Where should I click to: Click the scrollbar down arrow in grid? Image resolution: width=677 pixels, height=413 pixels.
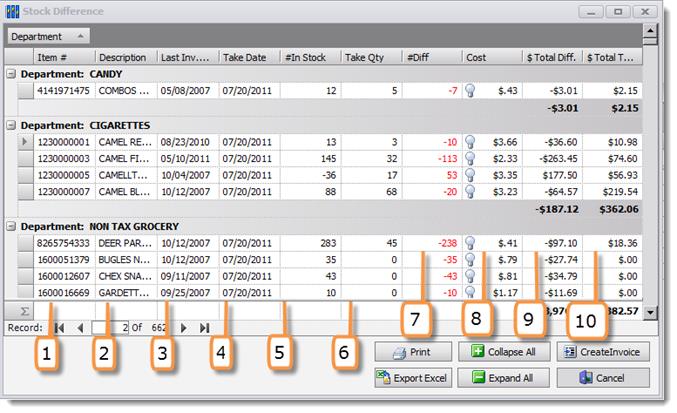650,312
